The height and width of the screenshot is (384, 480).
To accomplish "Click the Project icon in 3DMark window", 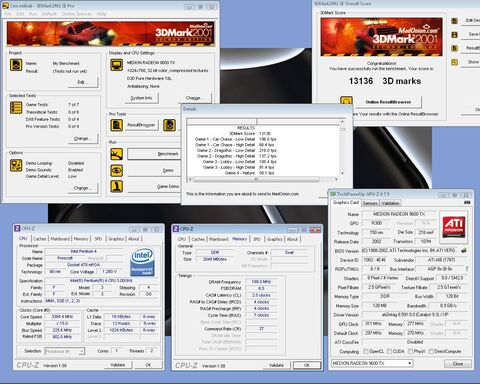I will point(16,65).
